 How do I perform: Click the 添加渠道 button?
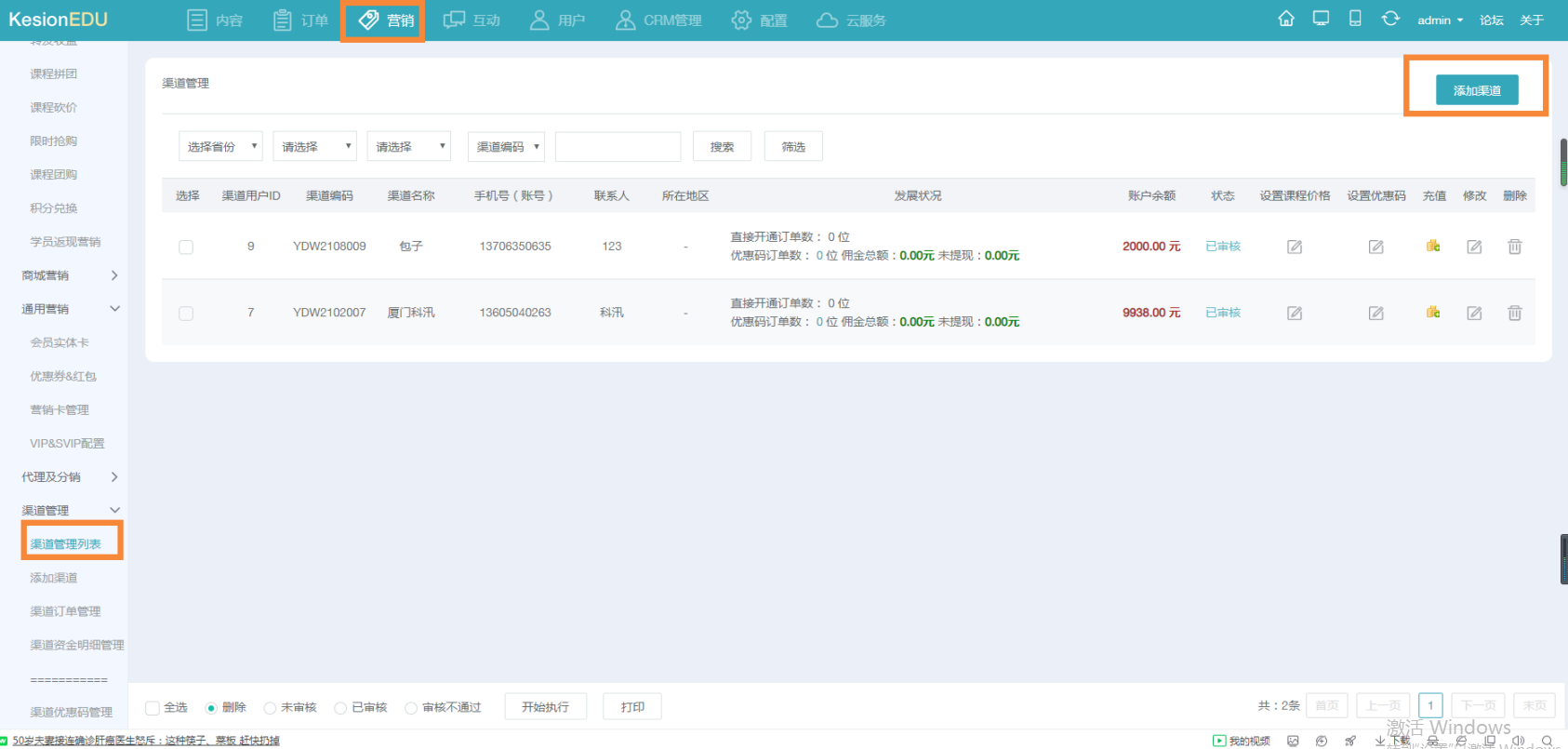pos(1476,90)
